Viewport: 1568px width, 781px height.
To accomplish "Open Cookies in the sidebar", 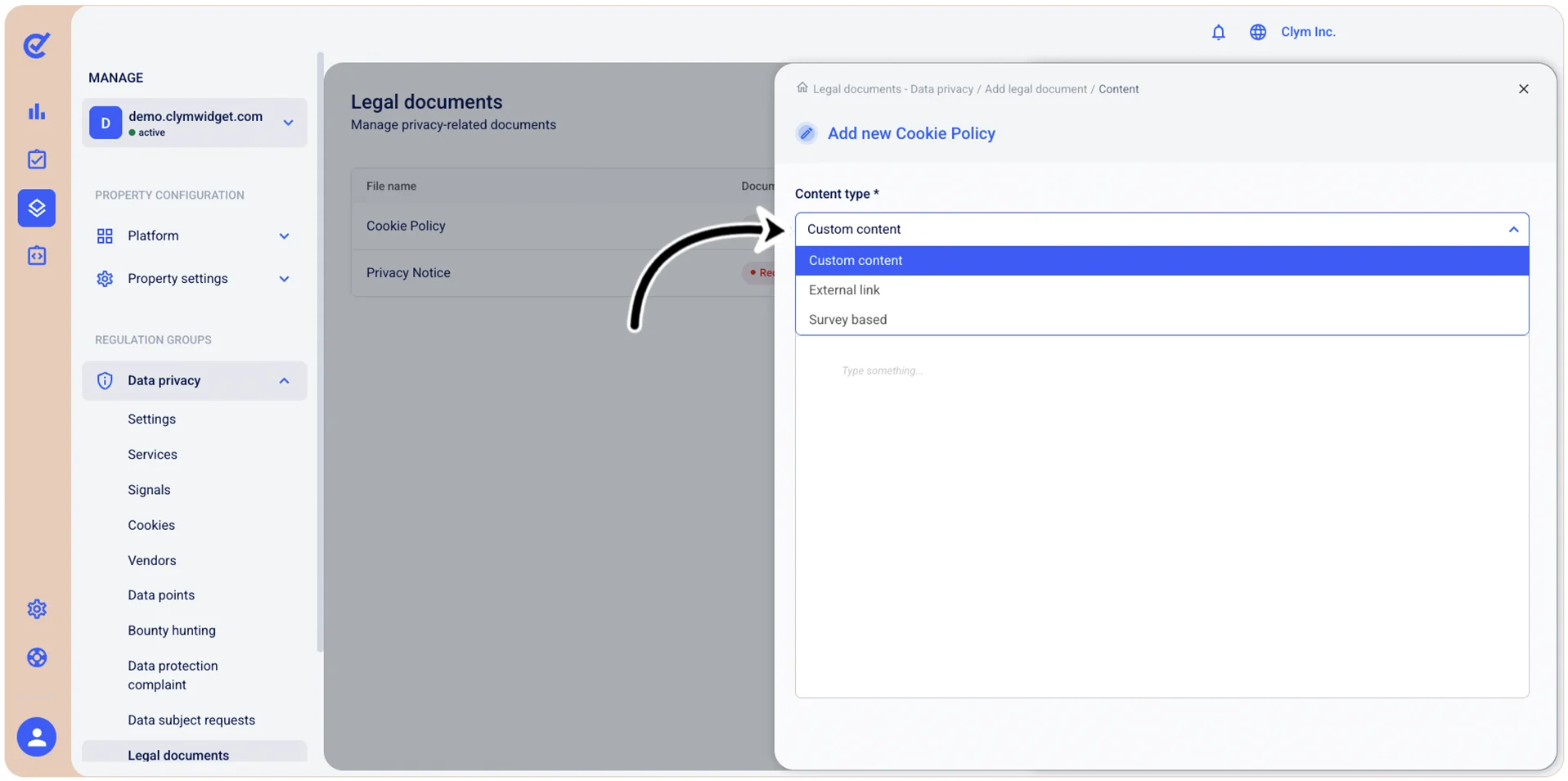I will [x=151, y=525].
